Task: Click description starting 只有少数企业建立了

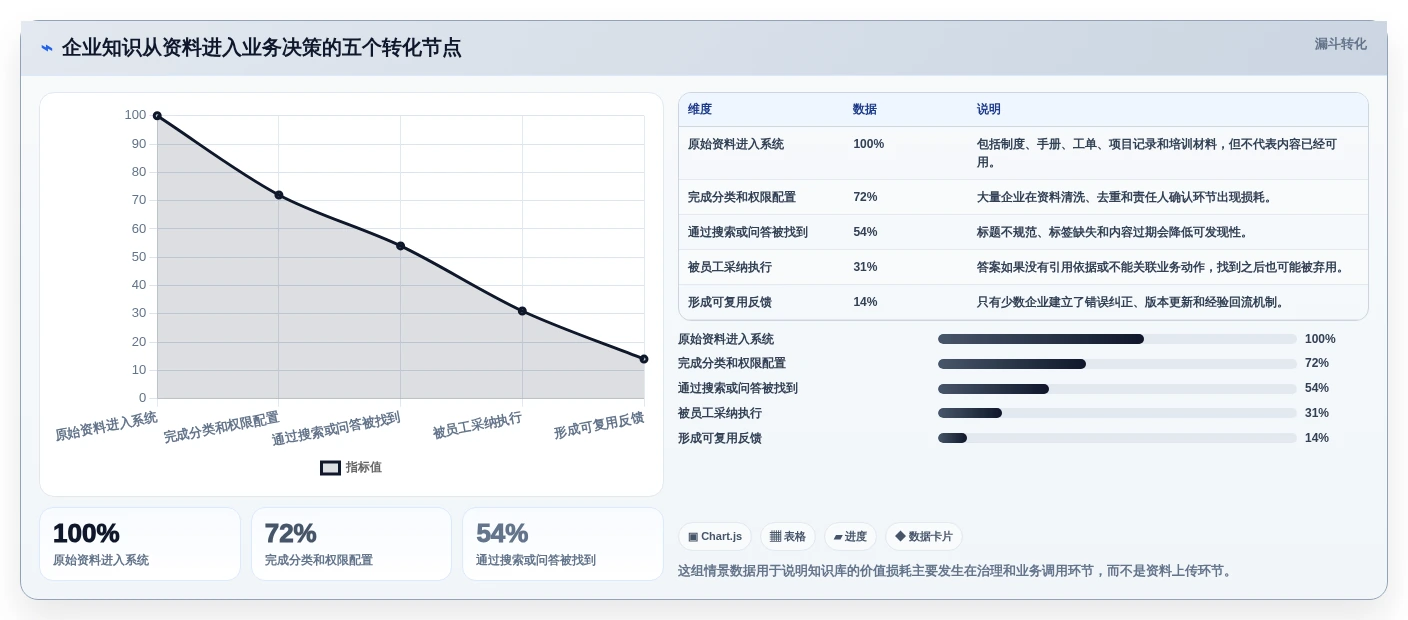Action: (1132, 303)
